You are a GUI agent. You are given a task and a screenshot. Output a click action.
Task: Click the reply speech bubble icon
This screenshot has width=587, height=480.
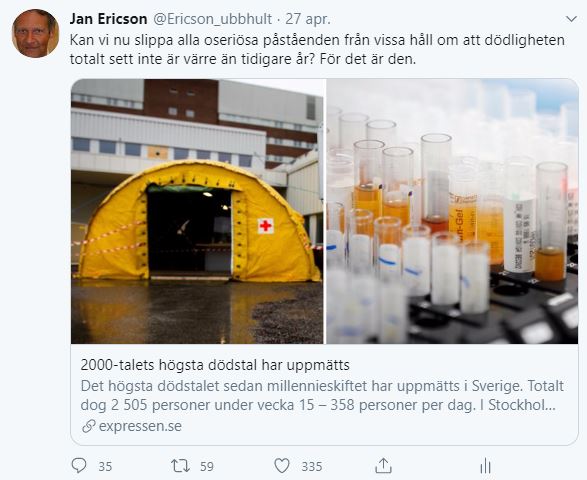[x=79, y=466]
